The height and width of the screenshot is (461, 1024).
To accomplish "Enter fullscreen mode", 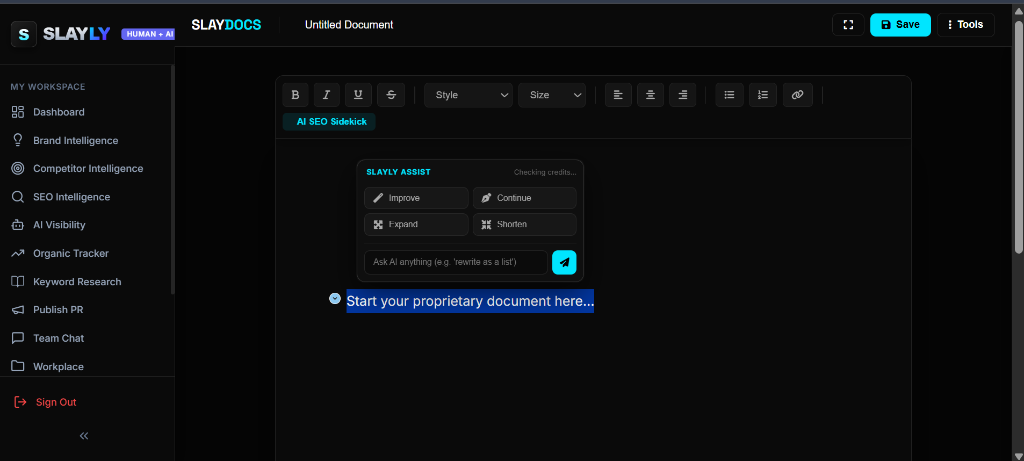I will pos(848,25).
